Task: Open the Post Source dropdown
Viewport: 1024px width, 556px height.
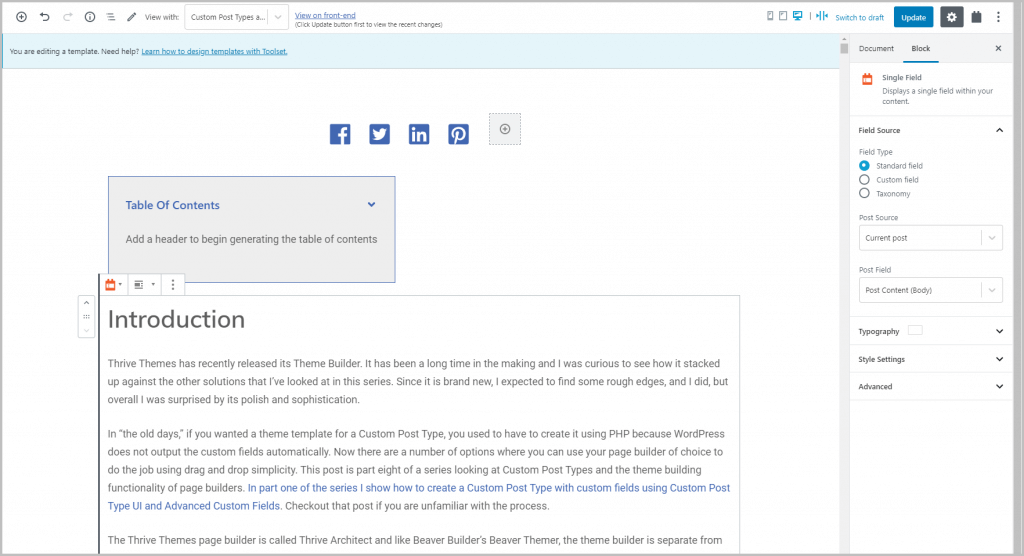Action: tap(930, 238)
